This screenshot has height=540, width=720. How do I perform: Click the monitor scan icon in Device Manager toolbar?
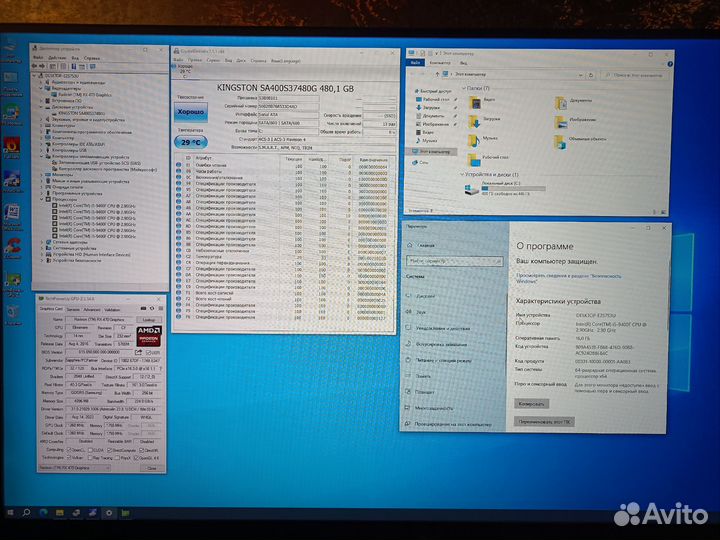coord(93,67)
